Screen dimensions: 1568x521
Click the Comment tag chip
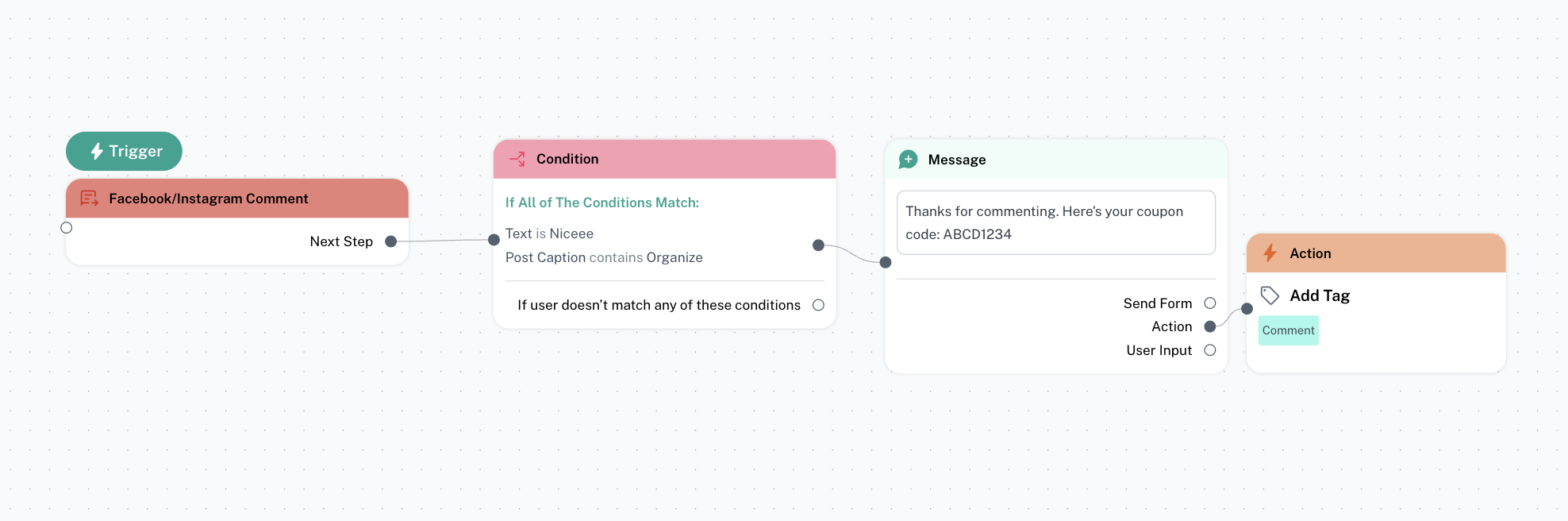(x=1288, y=330)
